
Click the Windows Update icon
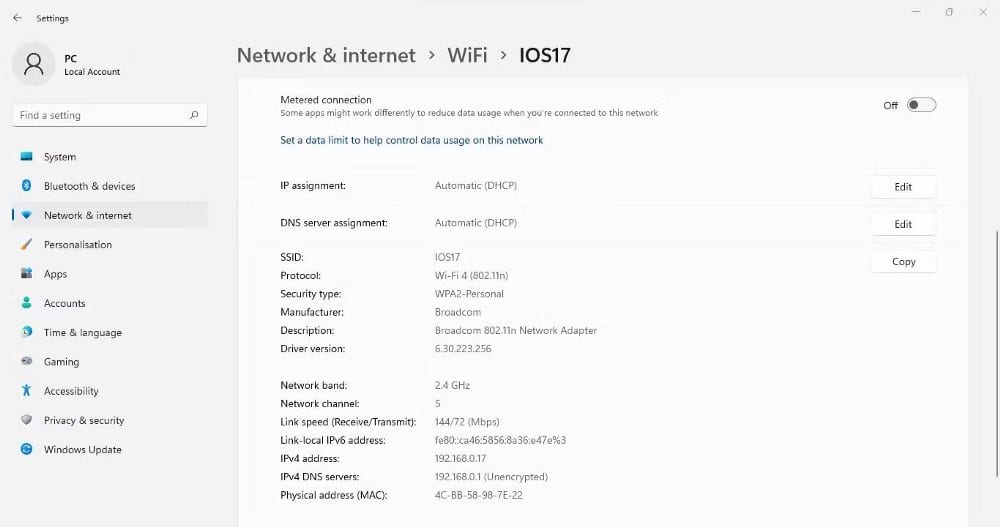coord(26,450)
